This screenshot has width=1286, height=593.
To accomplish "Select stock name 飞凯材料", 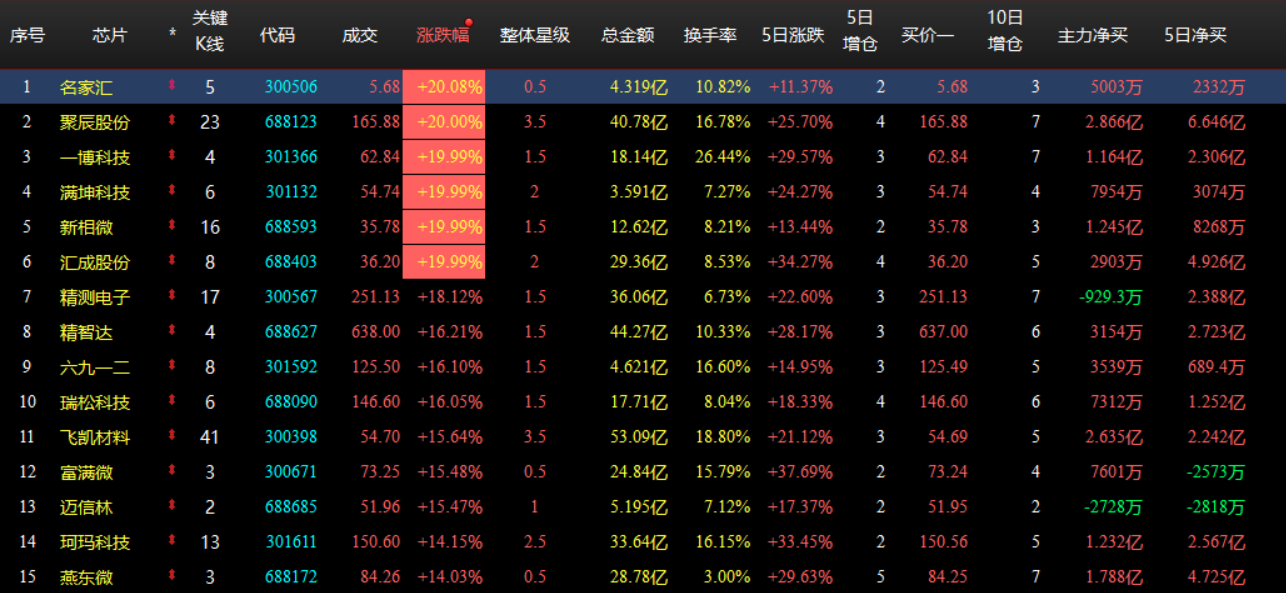I will pos(95,437).
